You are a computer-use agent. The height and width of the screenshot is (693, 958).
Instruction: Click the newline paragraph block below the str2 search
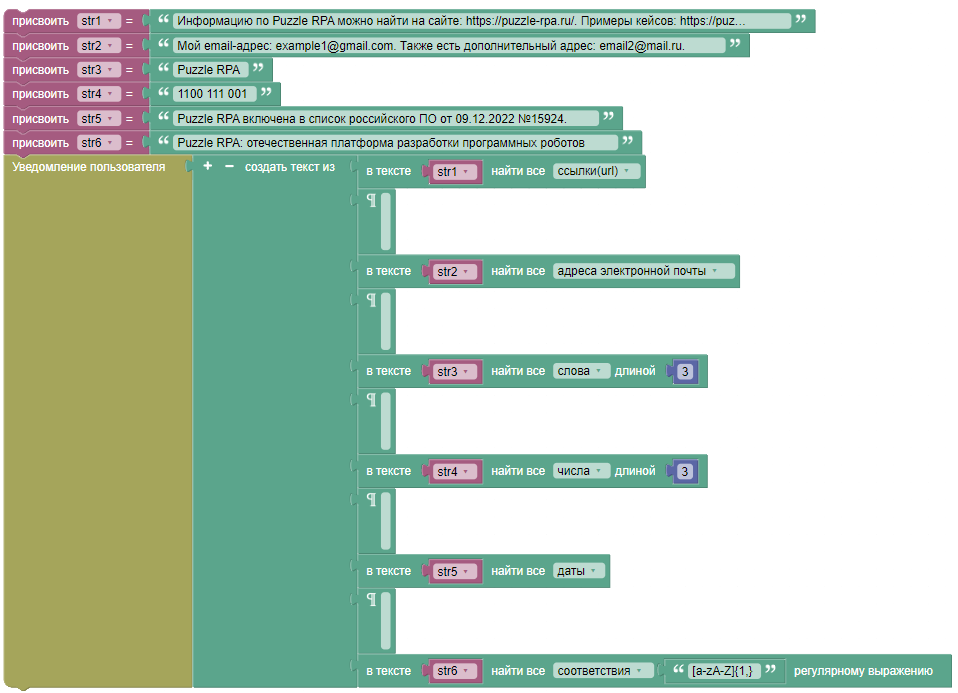[377, 321]
